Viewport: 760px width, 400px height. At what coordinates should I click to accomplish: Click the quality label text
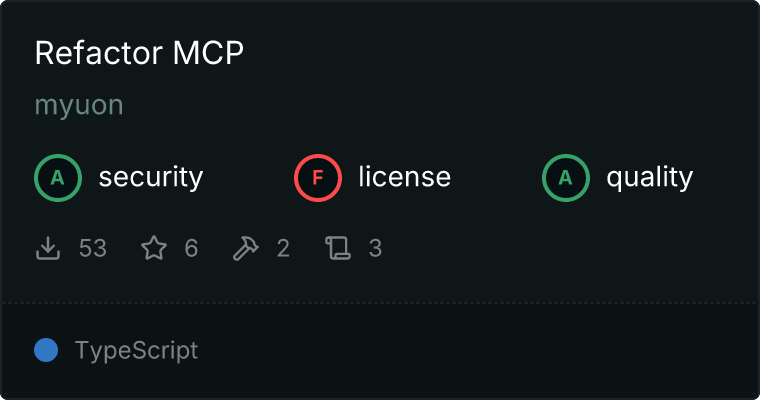(649, 177)
